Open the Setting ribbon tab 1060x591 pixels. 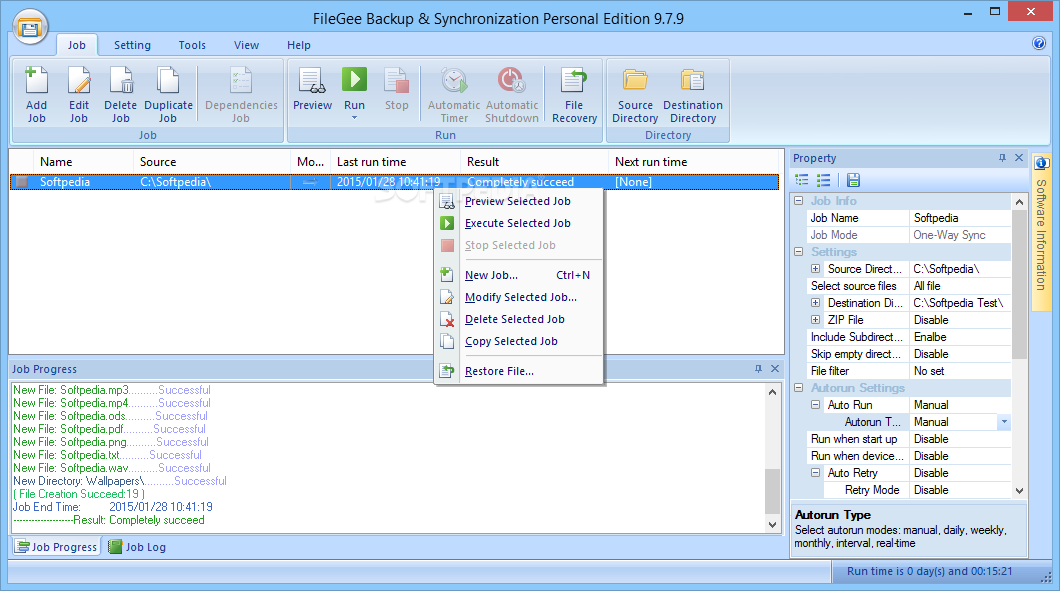pos(132,45)
